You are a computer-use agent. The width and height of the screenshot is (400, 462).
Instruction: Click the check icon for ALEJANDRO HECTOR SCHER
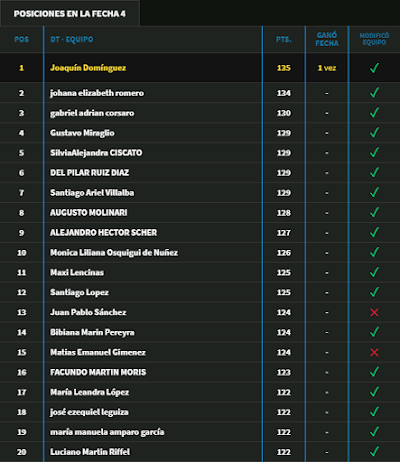click(x=374, y=232)
